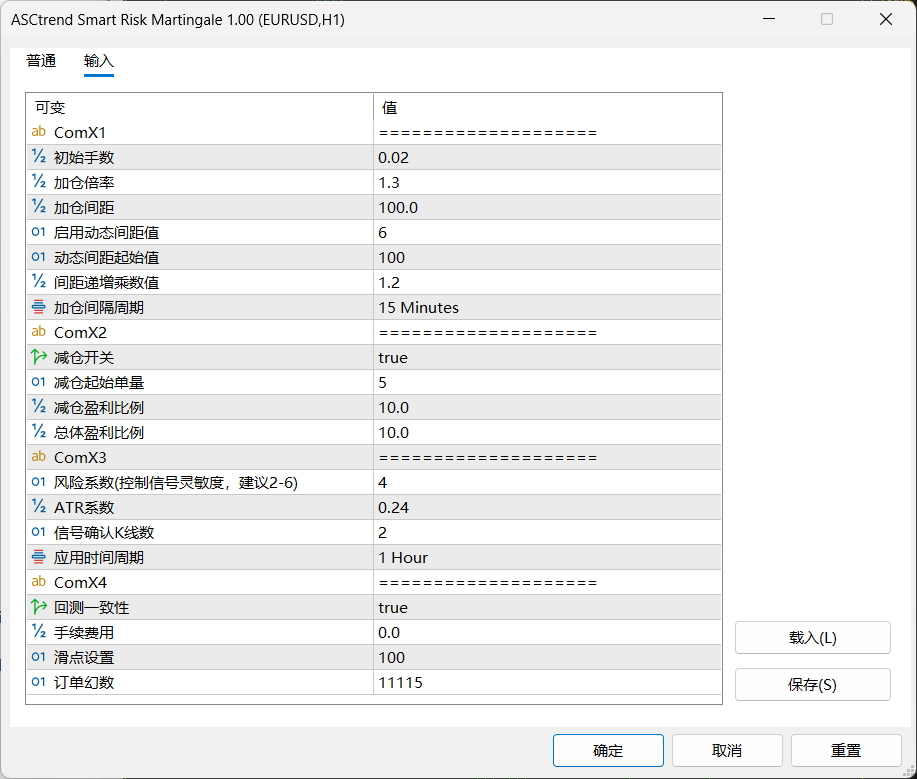917x779 pixels.
Task: Edit the 加仓倍率 value 1.3
Action: click(x=547, y=182)
